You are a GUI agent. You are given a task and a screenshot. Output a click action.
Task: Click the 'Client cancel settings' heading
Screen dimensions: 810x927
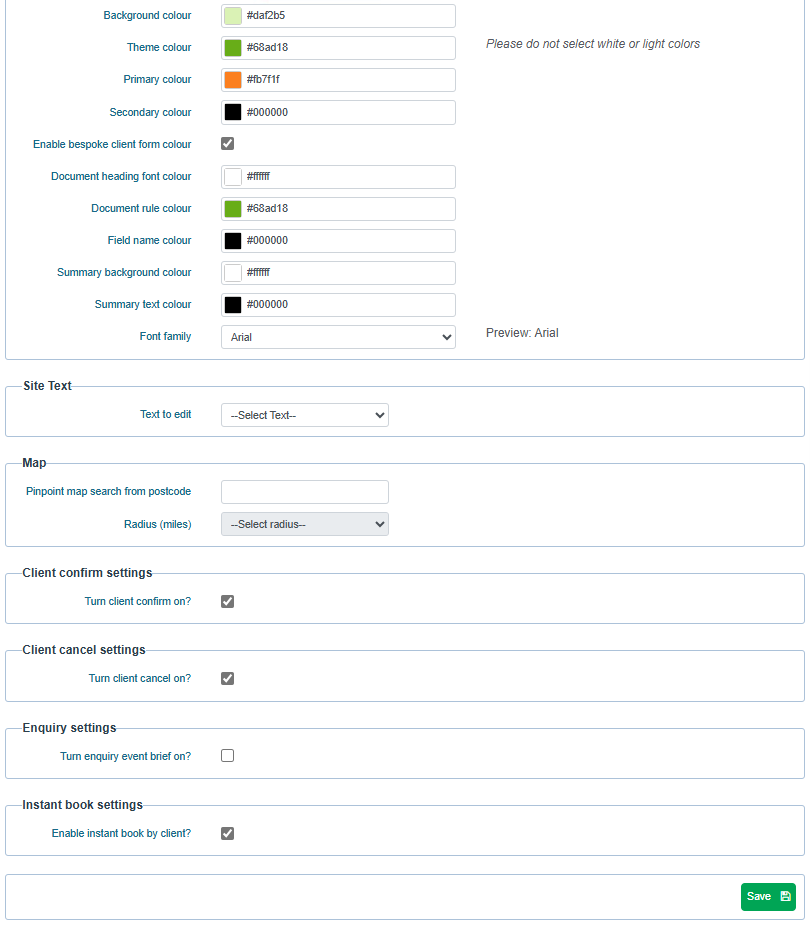tap(84, 649)
